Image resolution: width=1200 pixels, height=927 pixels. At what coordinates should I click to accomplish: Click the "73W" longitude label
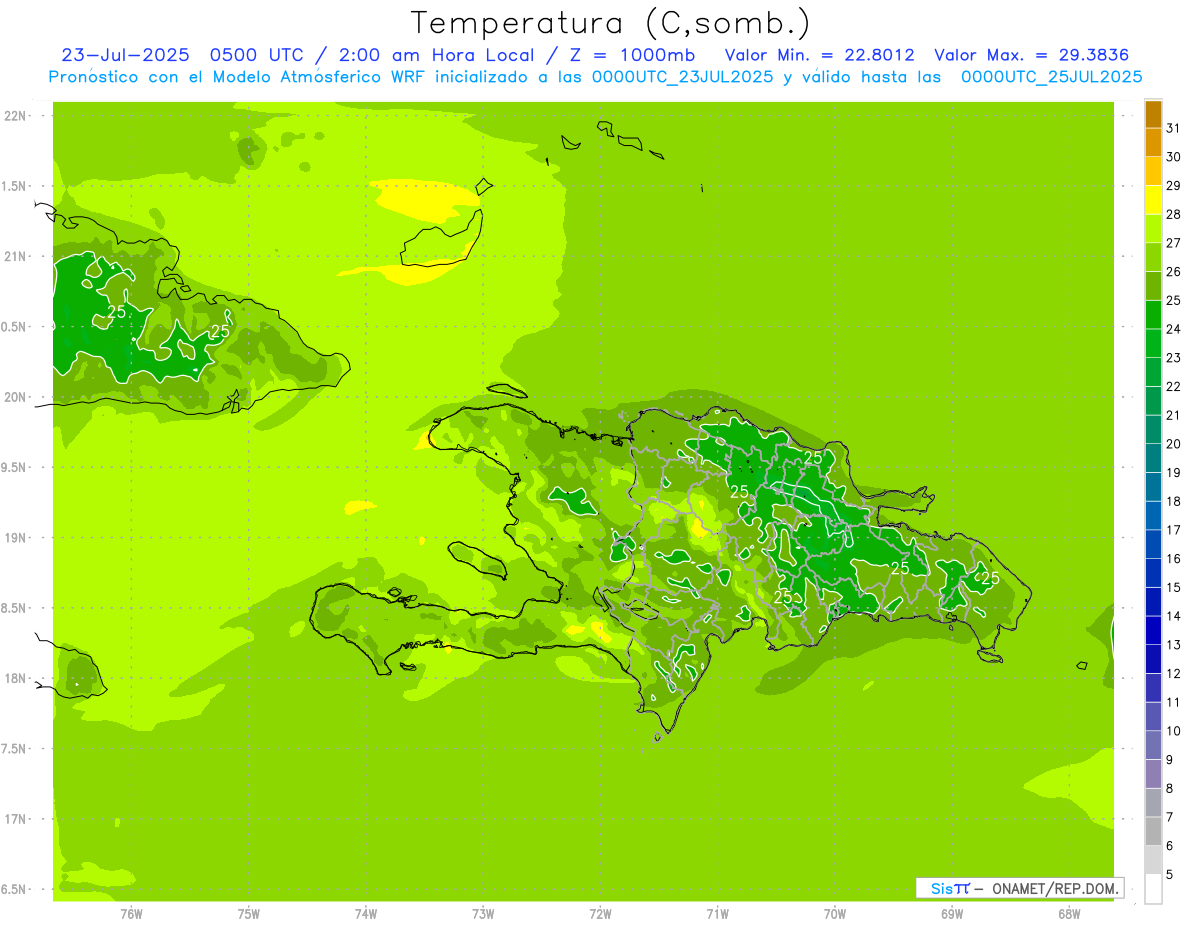(483, 914)
